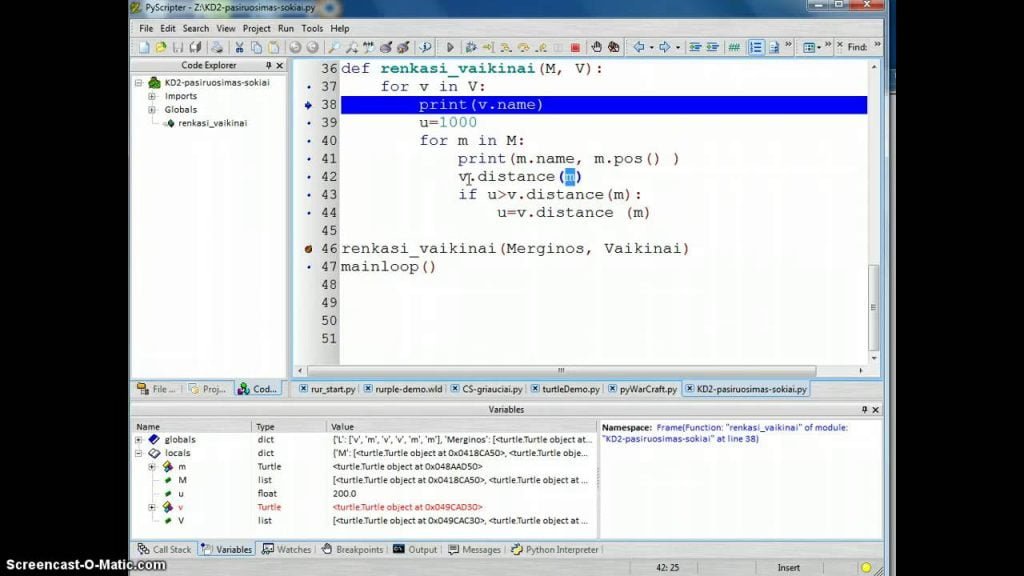Screen dimensions: 1024x576
Task: Open the Tools menu
Action: pos(312,29)
